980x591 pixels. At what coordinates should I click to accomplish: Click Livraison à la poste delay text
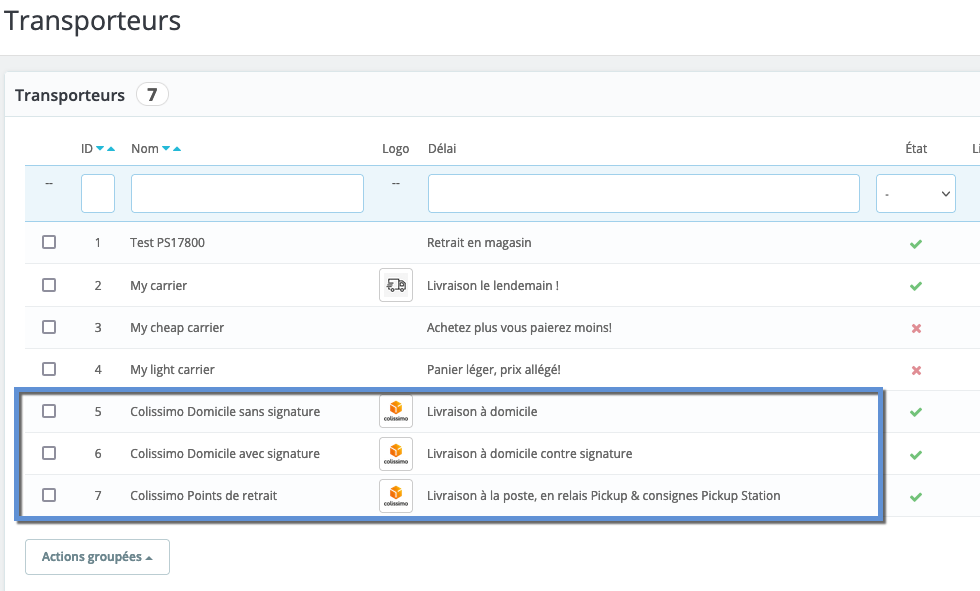(604, 495)
